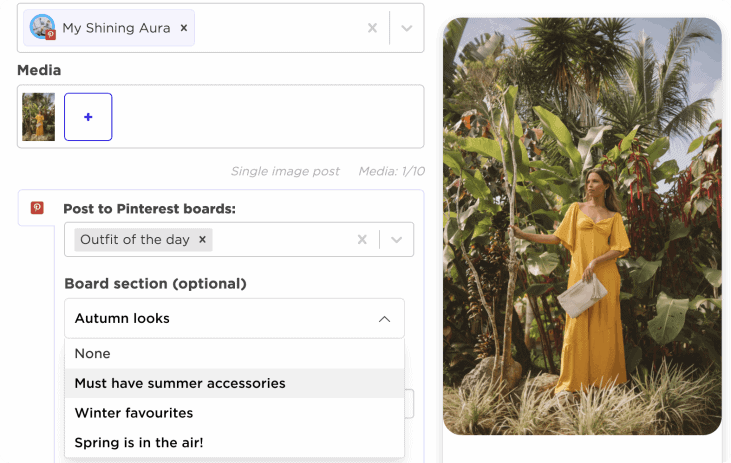
Task: Remove the Outfit of the day board
Action: [x=202, y=239]
